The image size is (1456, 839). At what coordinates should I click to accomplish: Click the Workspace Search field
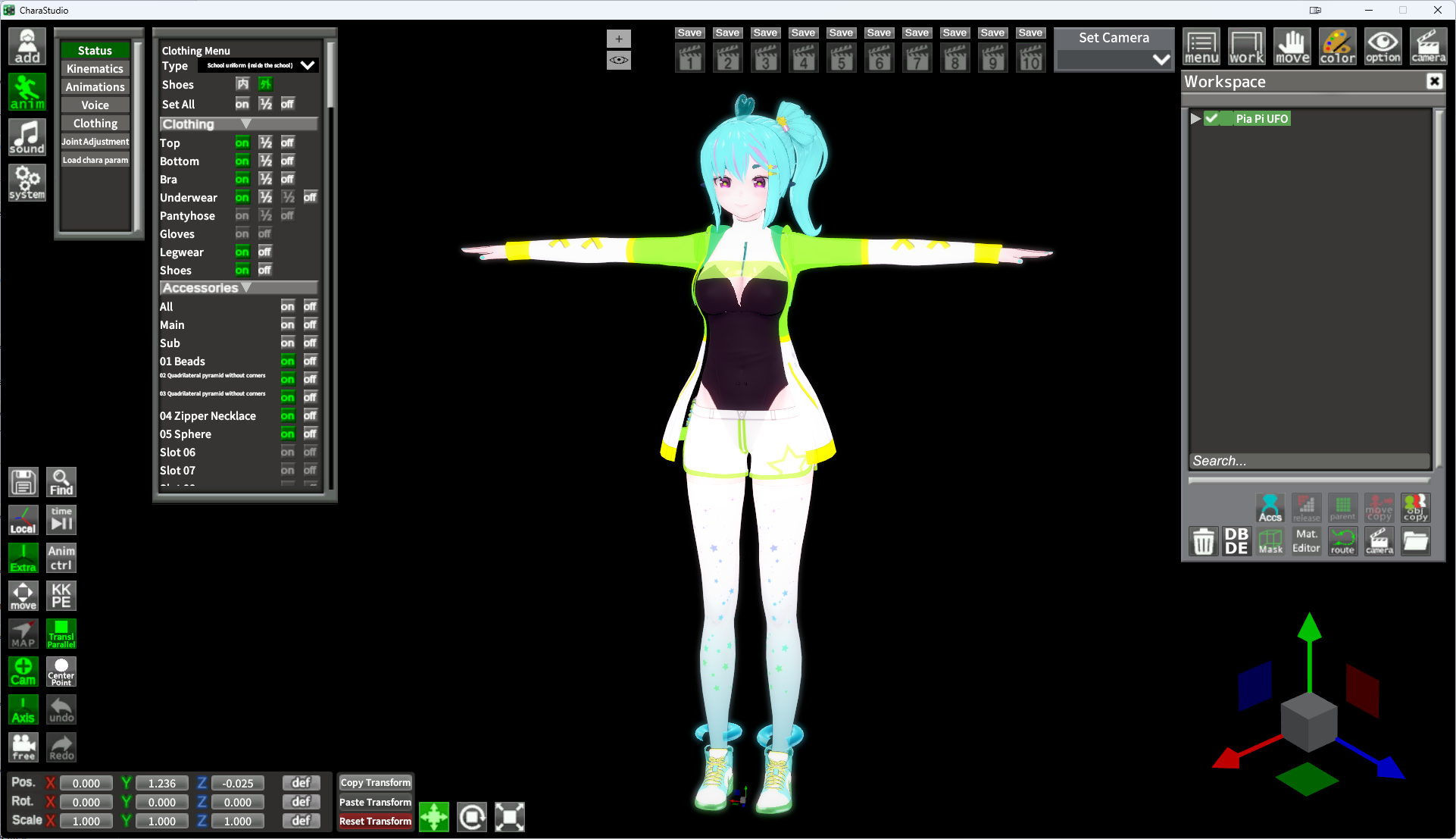(x=1308, y=461)
